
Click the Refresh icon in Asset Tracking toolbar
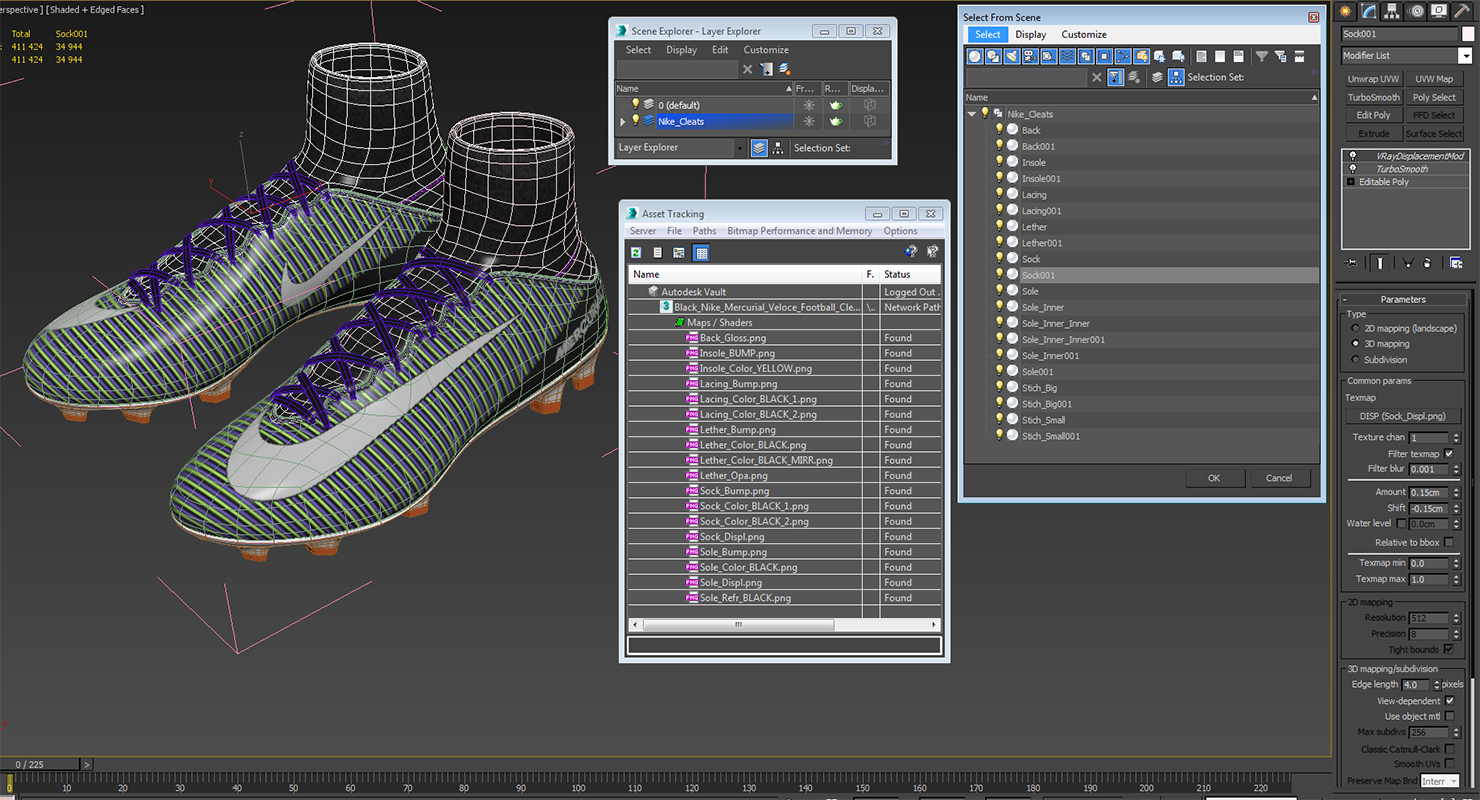[636, 253]
